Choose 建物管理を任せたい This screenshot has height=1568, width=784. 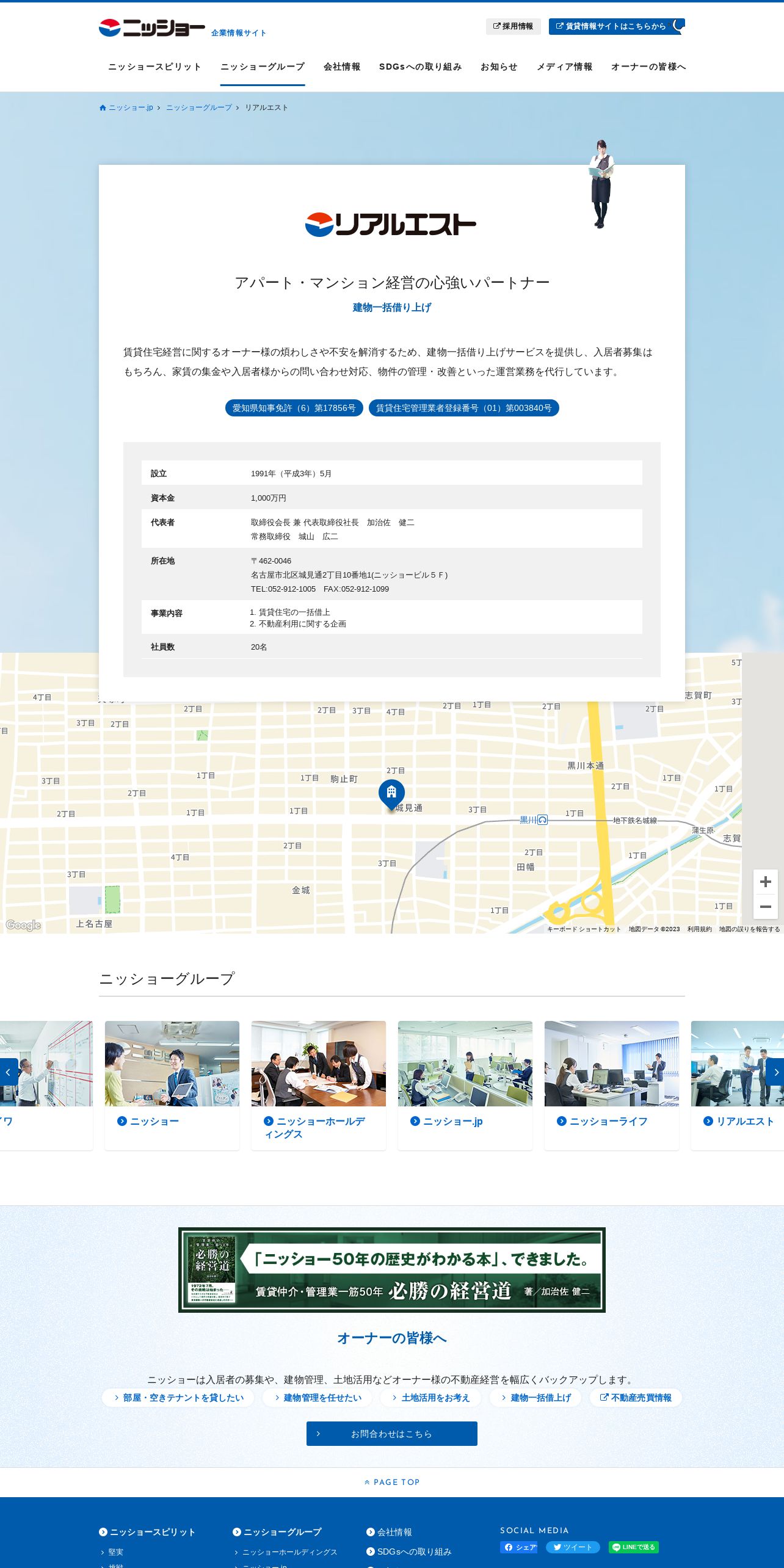click(x=318, y=1398)
